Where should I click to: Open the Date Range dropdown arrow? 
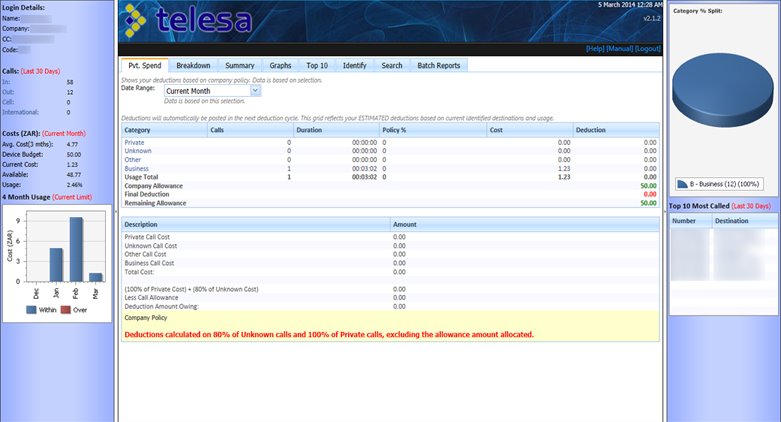coord(255,91)
